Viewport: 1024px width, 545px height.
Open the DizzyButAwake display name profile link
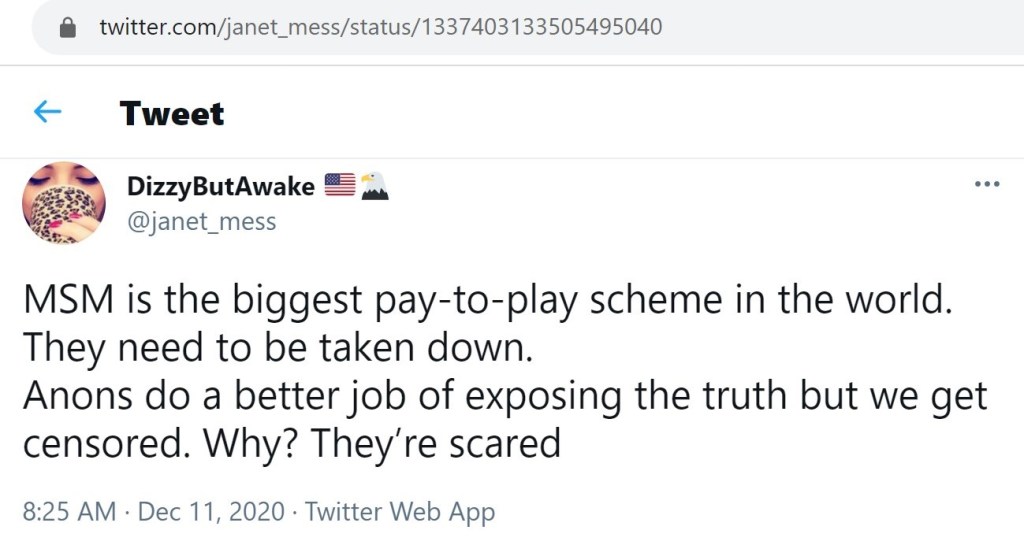(x=220, y=186)
